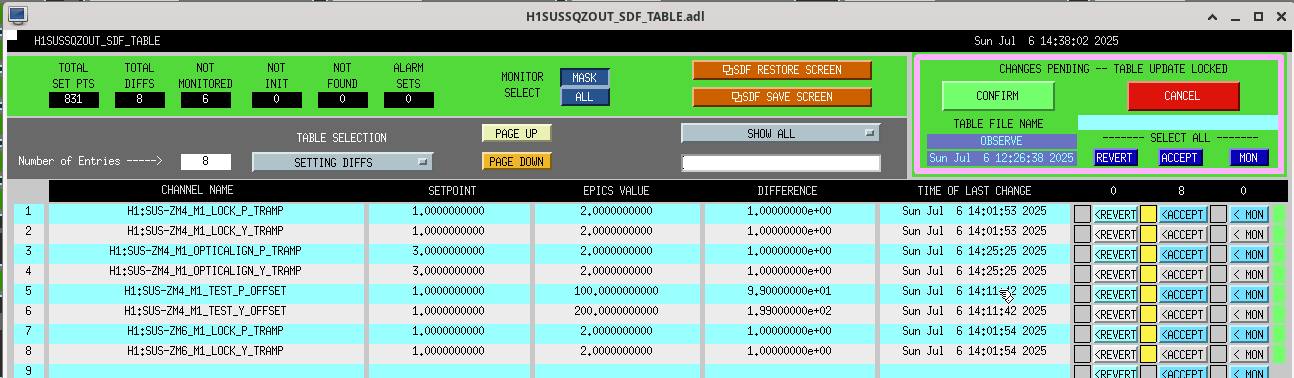Toggle yellow accept checkbox for ZM4 LOCK_P_TRAMP
The width and height of the screenshot is (1294, 378).
(x=1148, y=213)
